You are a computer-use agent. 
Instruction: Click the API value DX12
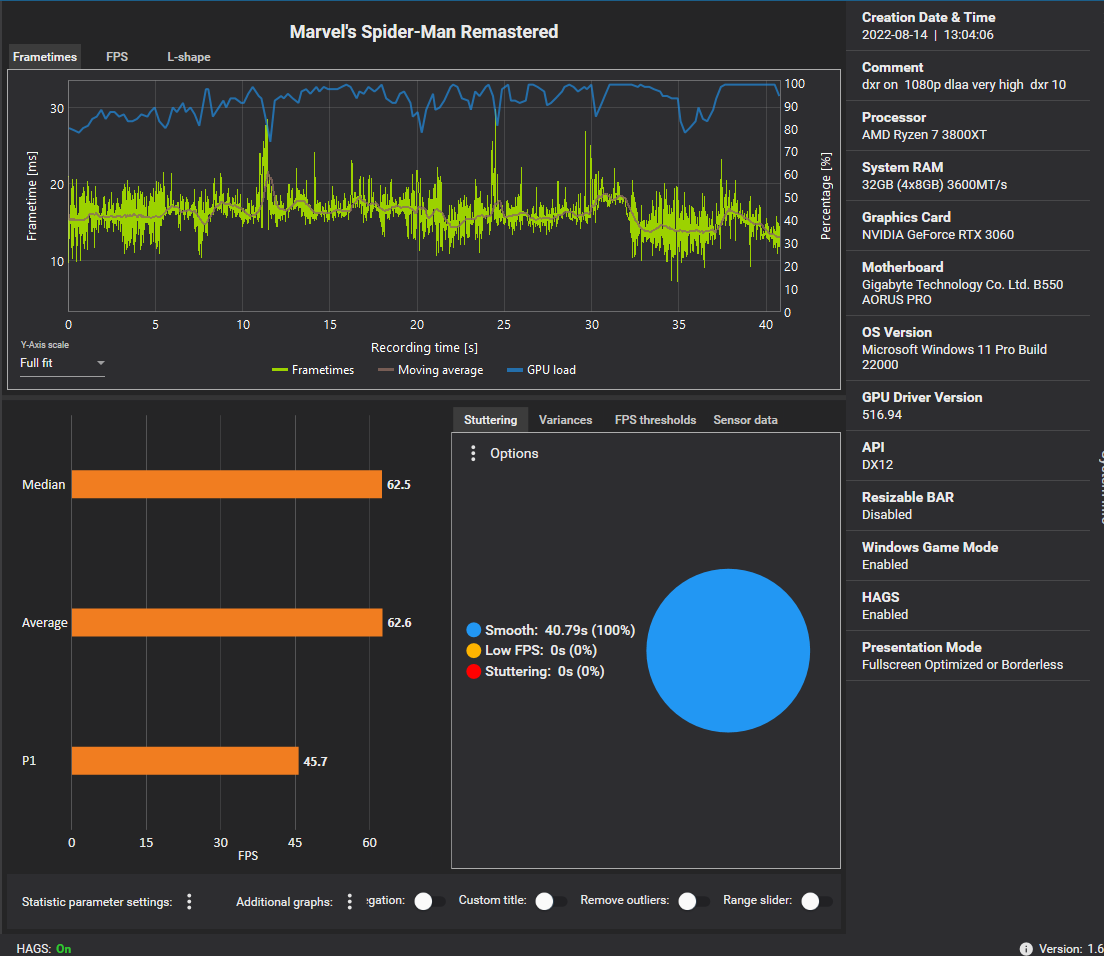pyautogui.click(x=877, y=465)
